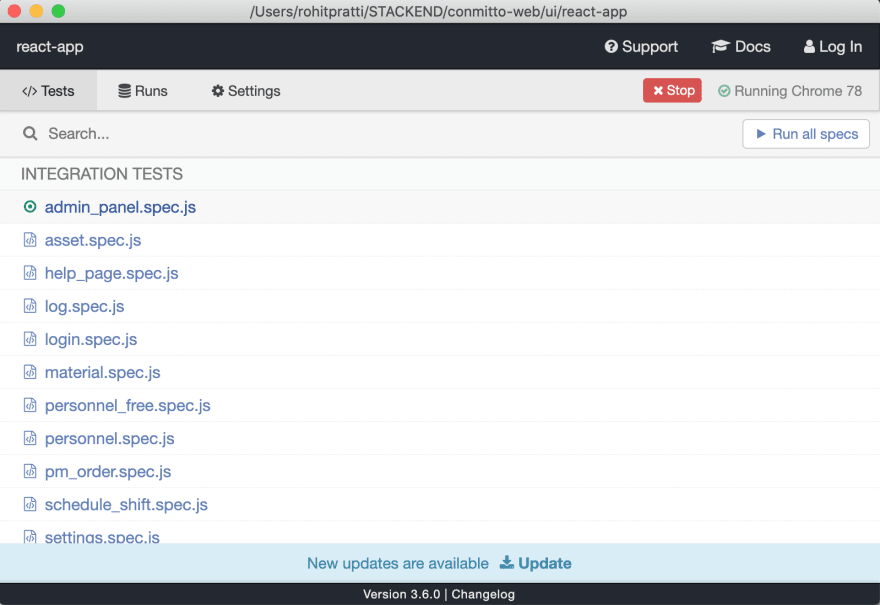
Task: Click the question mark Support icon
Action: pyautogui.click(x=611, y=47)
